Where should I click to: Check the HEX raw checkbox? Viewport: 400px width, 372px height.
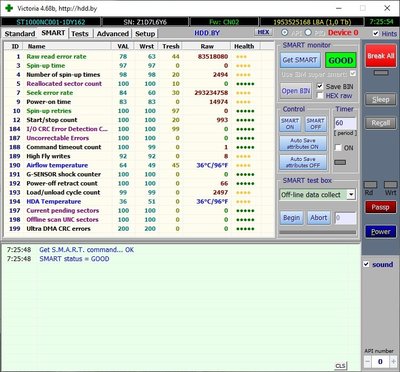pyautogui.click(x=320, y=96)
